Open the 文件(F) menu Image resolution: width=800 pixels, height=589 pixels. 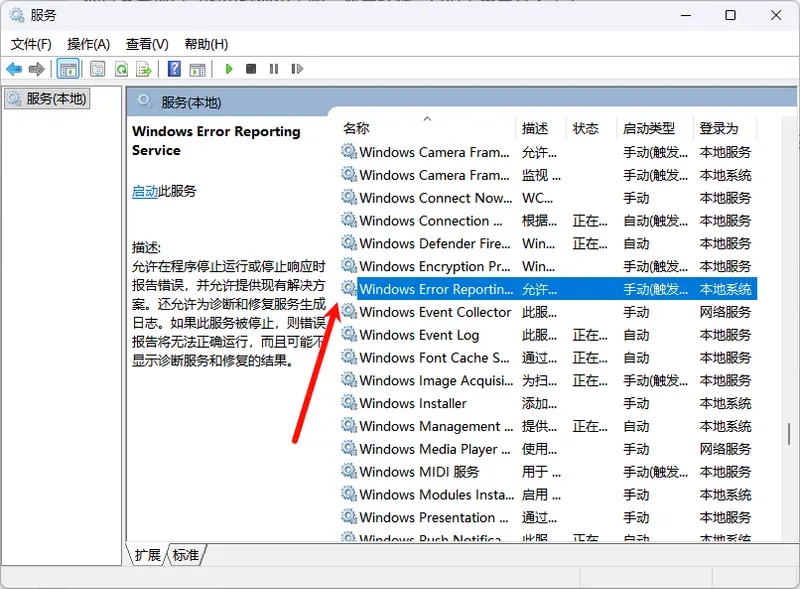[31, 44]
